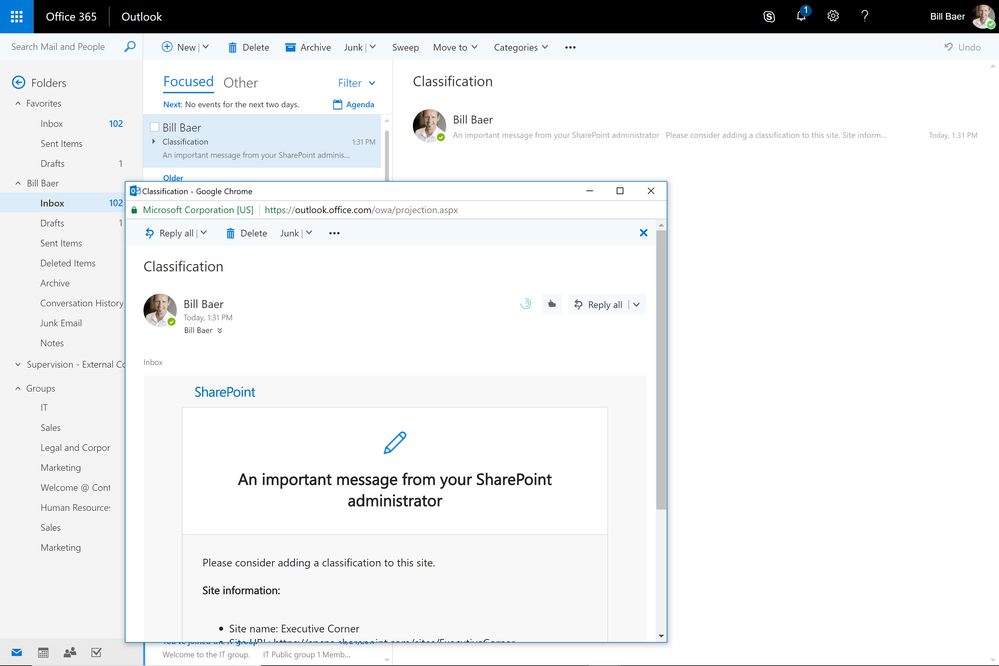The height and width of the screenshot is (666, 999).
Task: Open more actions ellipsis in main toolbar
Action: (x=570, y=47)
